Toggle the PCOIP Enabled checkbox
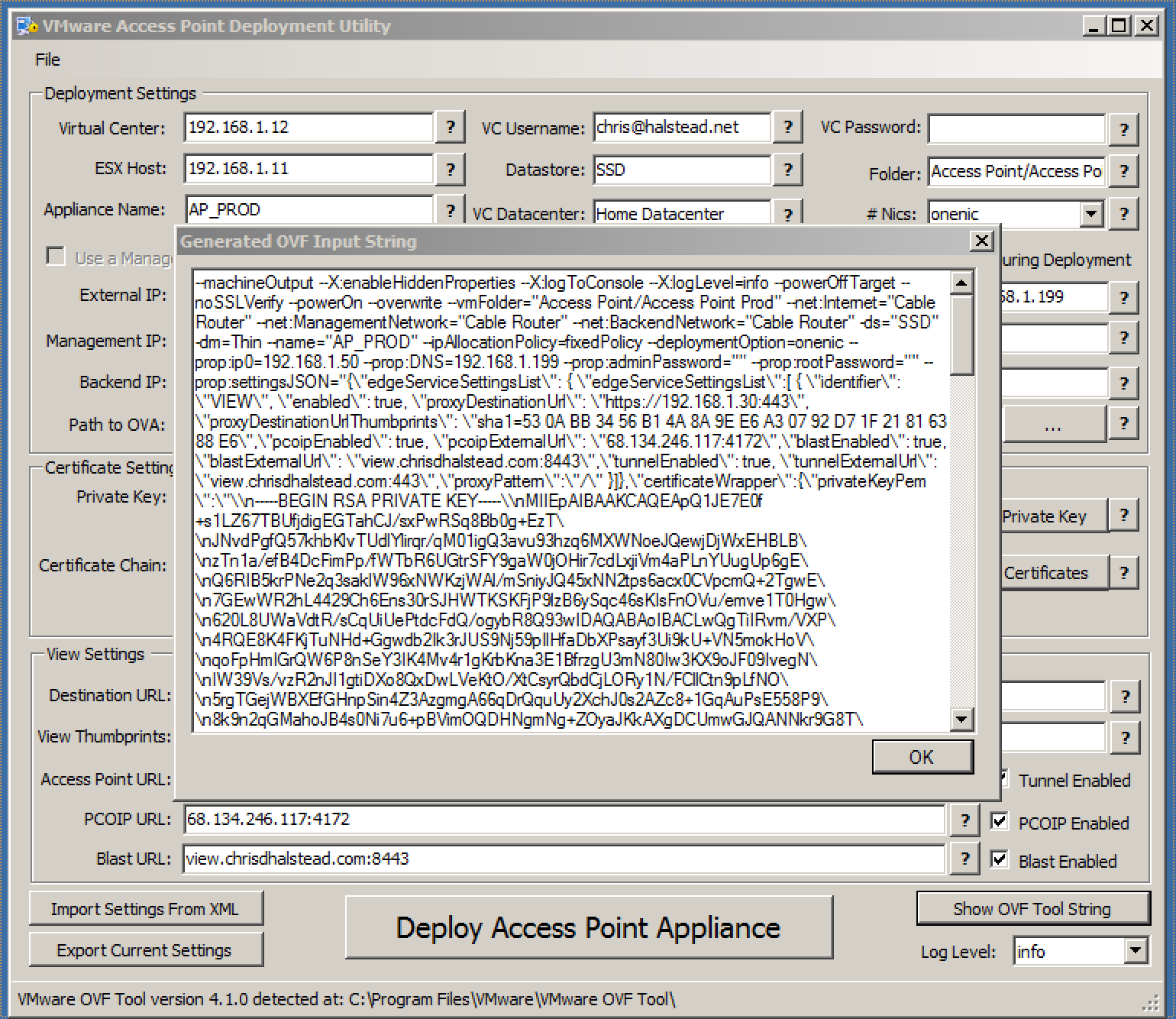The height and width of the screenshot is (1019, 1176). [999, 821]
